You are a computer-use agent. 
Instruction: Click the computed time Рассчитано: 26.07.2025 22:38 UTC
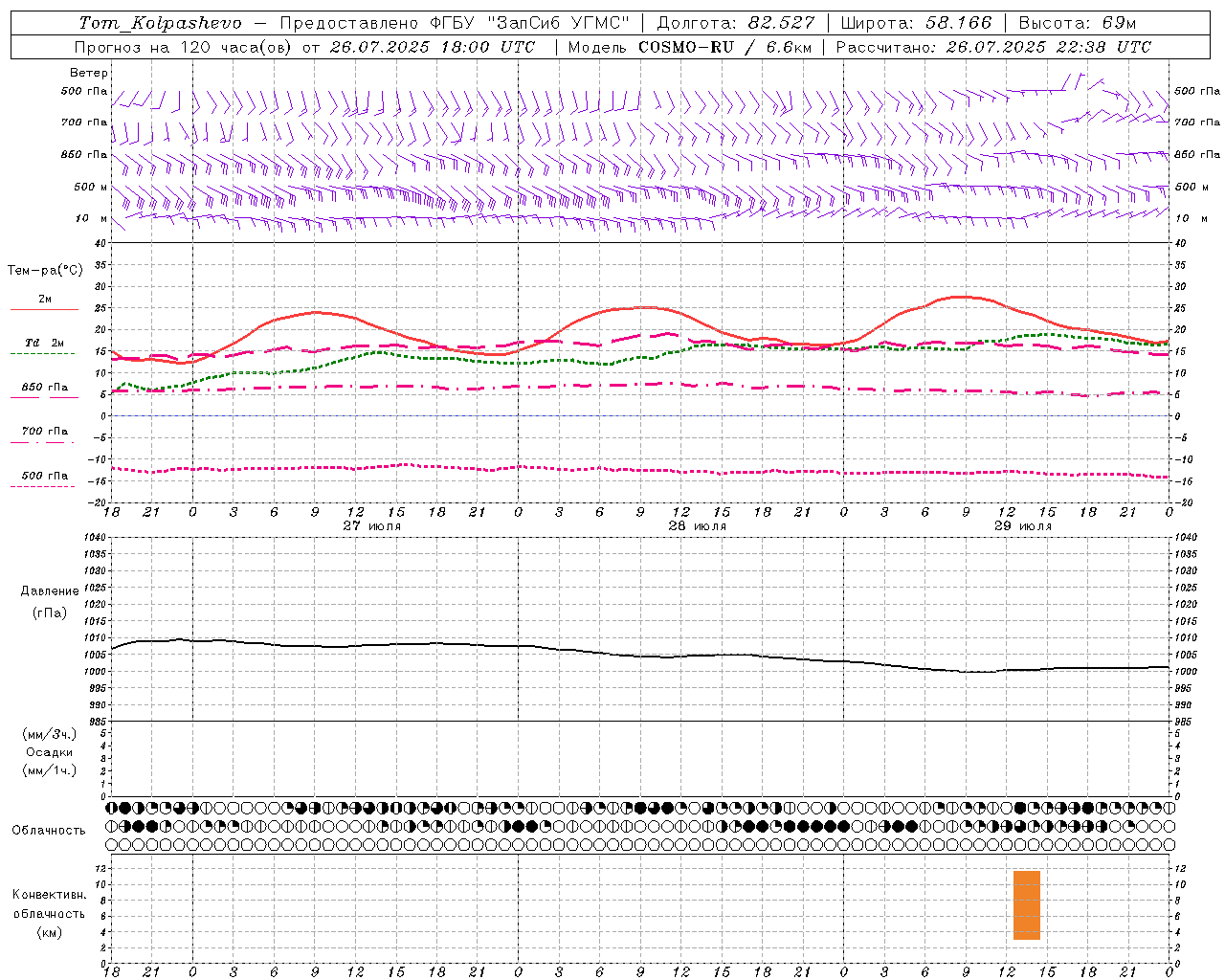coord(993,47)
